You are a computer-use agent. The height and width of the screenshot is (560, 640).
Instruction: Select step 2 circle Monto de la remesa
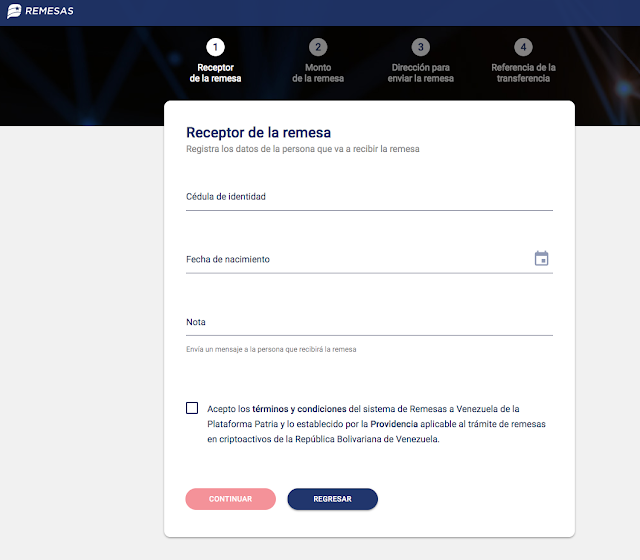[x=318, y=47]
